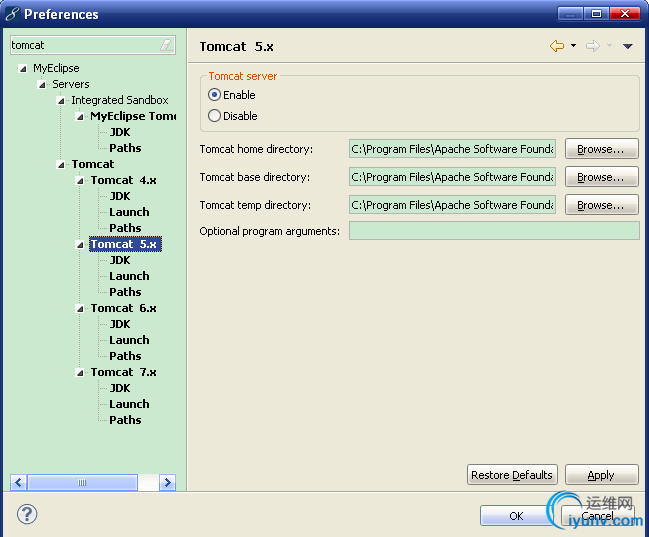Select Paths under Tomcat 4.x

125,228
